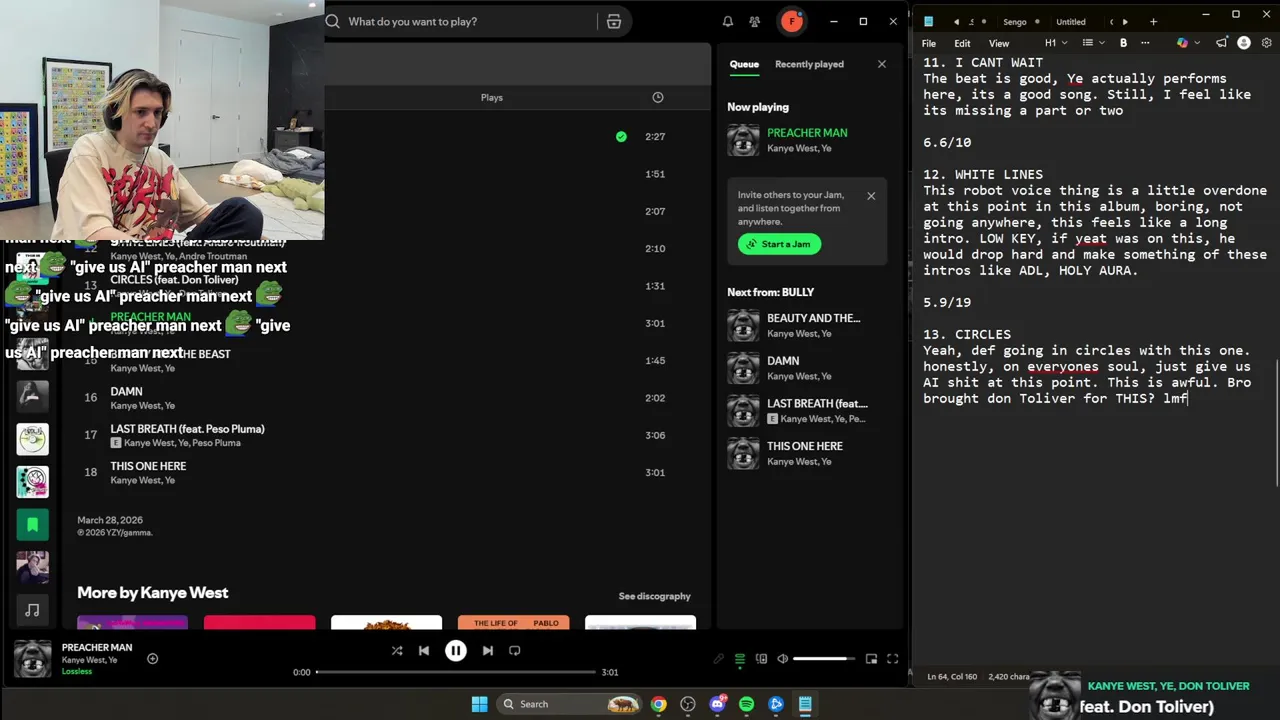Open See discography link
1280x720 pixels.
654,596
